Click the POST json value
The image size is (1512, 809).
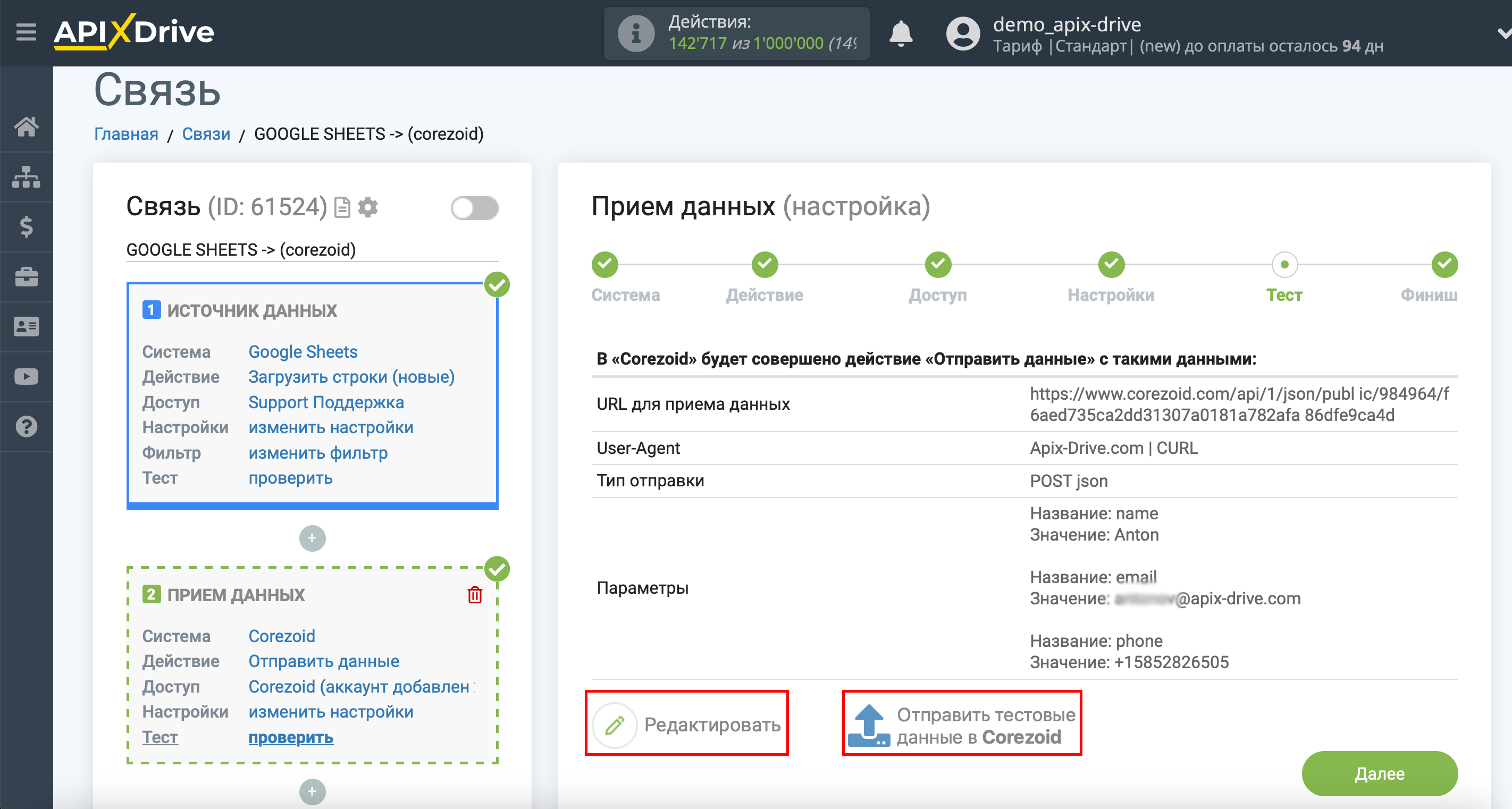click(x=1069, y=481)
